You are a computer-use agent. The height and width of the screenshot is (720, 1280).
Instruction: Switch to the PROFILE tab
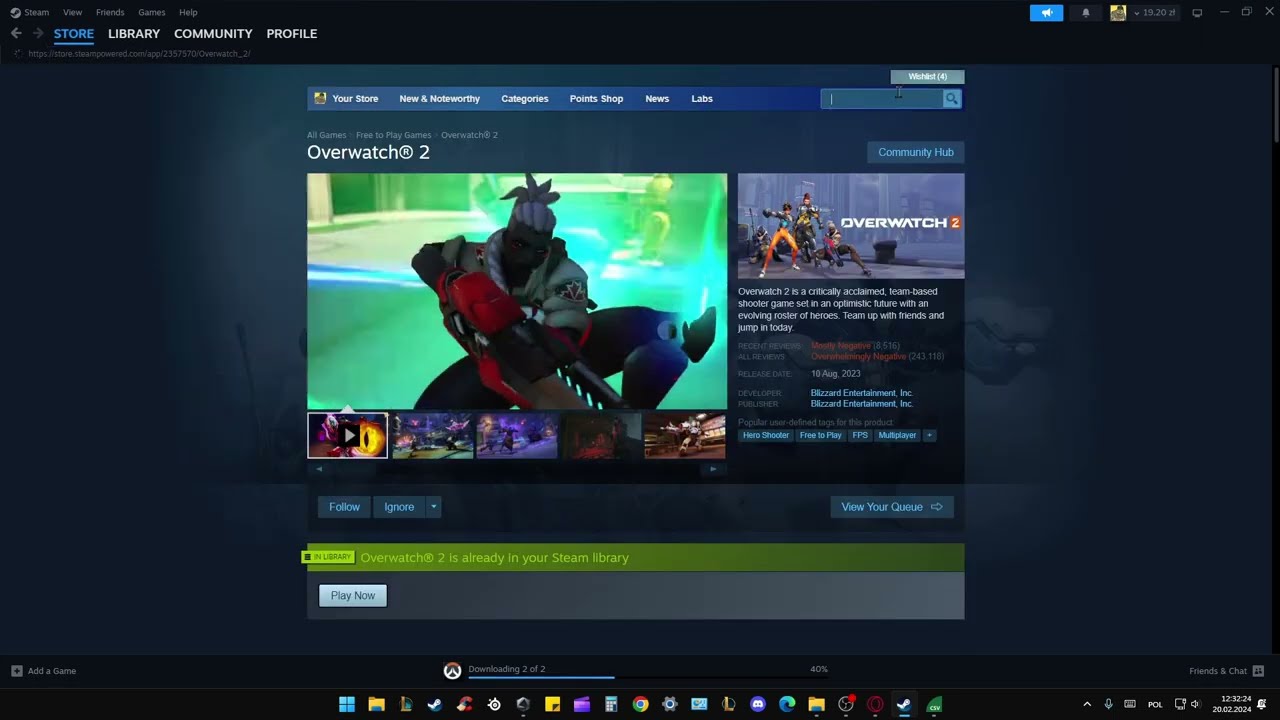pos(292,33)
